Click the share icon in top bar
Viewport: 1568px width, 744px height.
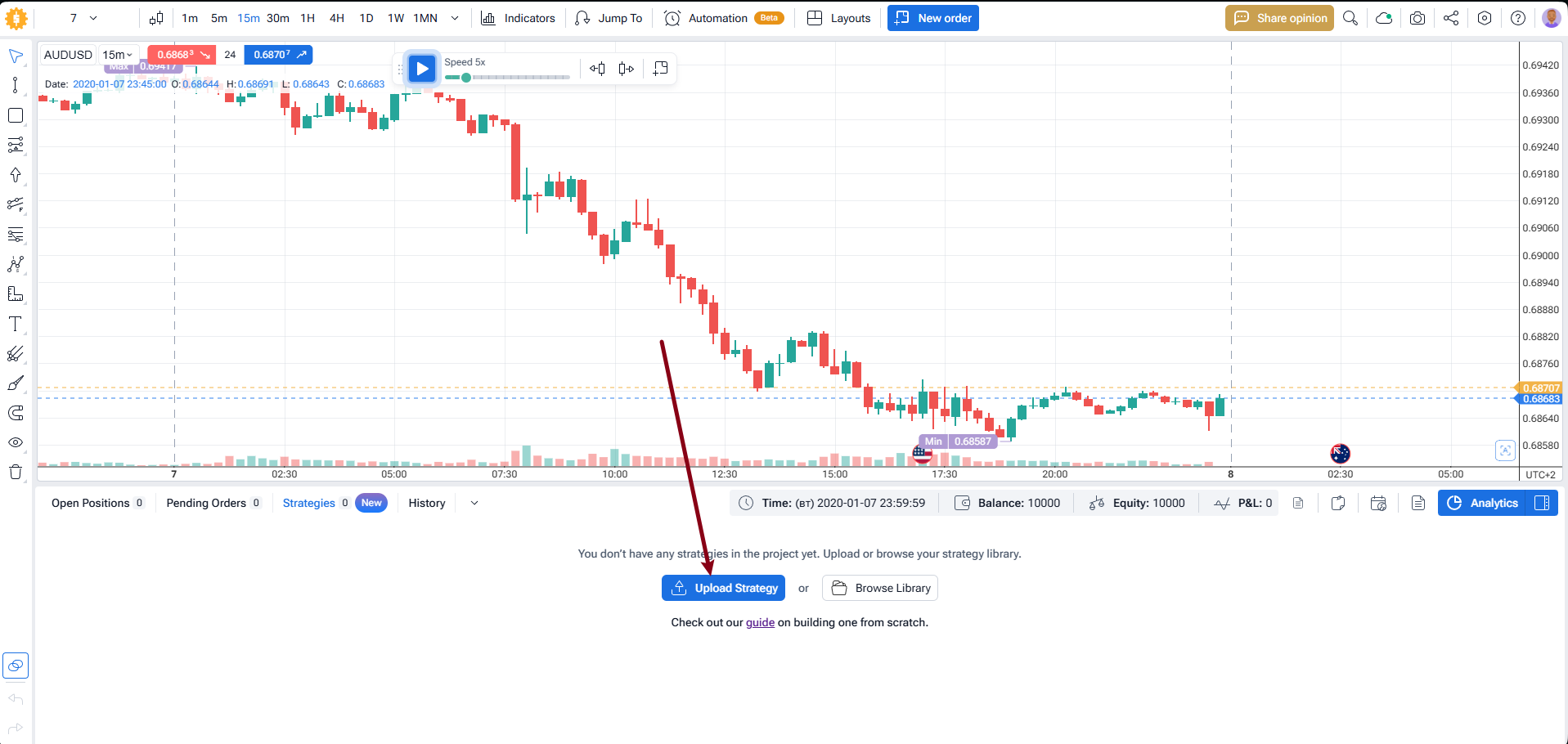[1450, 18]
